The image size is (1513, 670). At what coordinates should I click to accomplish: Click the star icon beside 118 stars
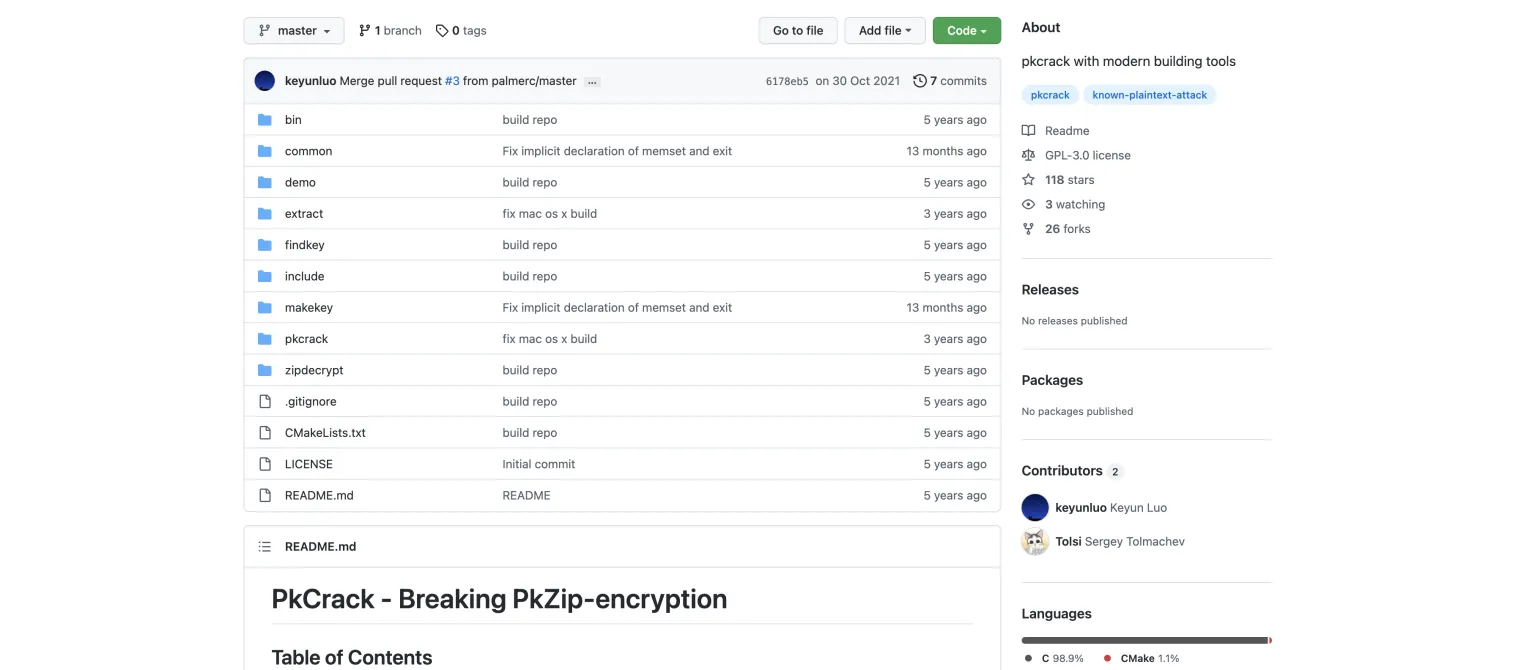coord(1028,180)
